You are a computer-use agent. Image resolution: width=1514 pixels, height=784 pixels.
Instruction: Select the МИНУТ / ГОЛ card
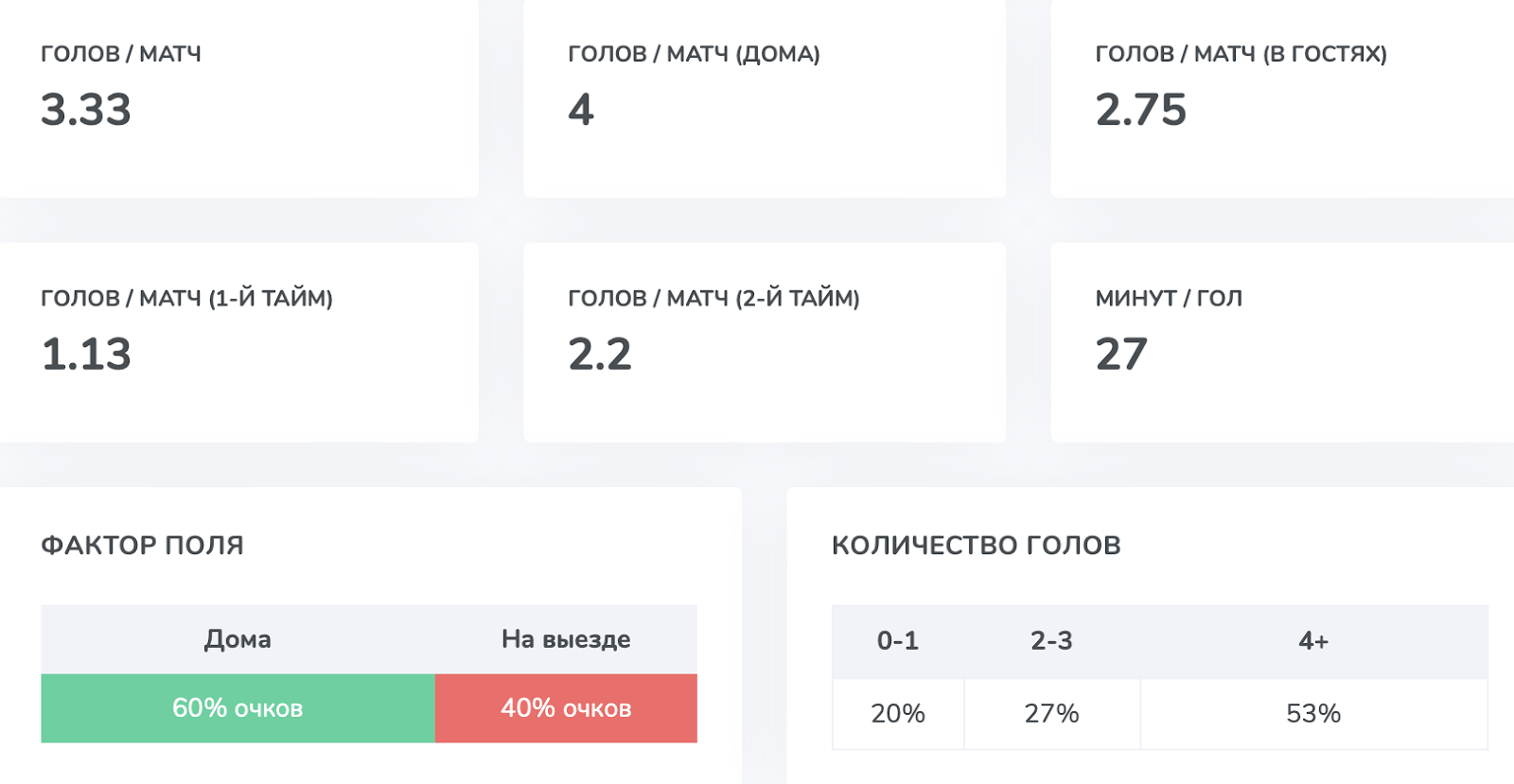pos(1282,342)
